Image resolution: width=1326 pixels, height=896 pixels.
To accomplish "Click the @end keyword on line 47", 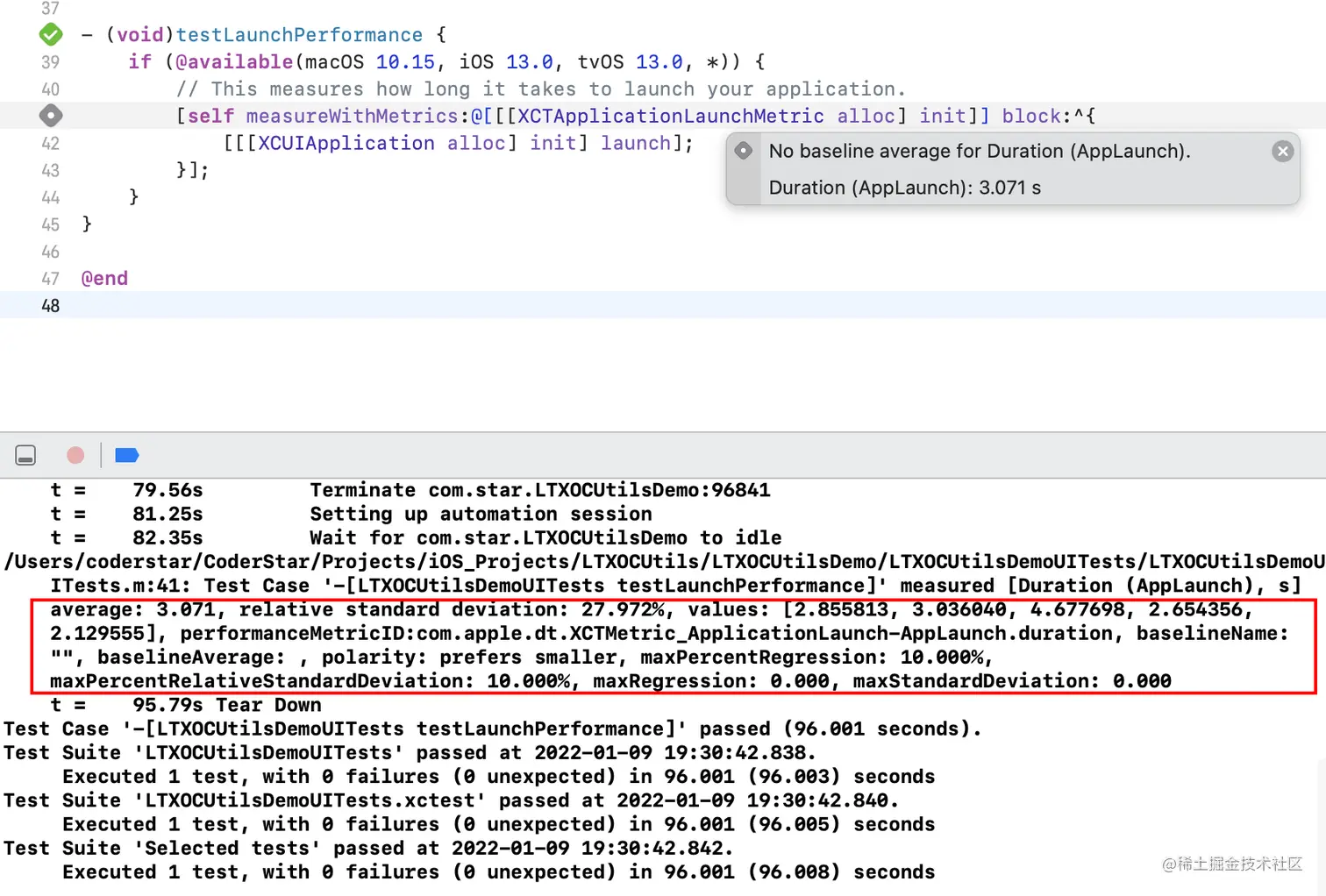I will click(104, 279).
